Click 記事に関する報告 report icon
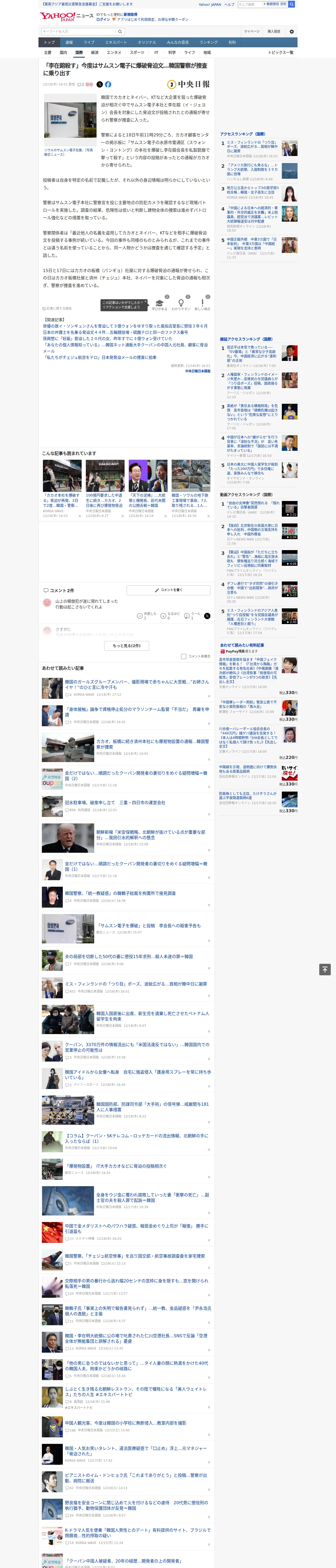Viewport: 336px width, 1568px height. [57, 309]
